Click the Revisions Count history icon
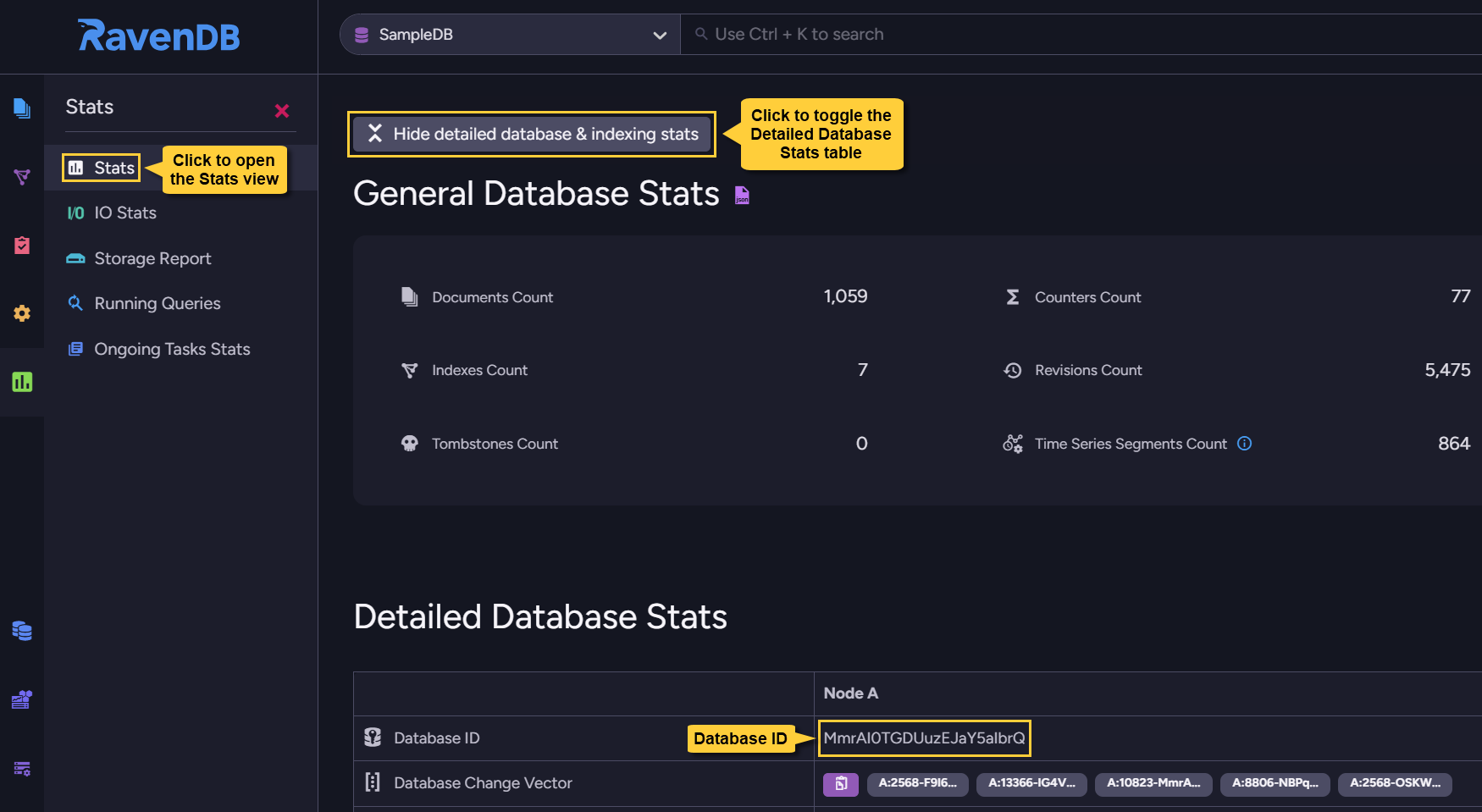The height and width of the screenshot is (812, 1482). [1013, 370]
